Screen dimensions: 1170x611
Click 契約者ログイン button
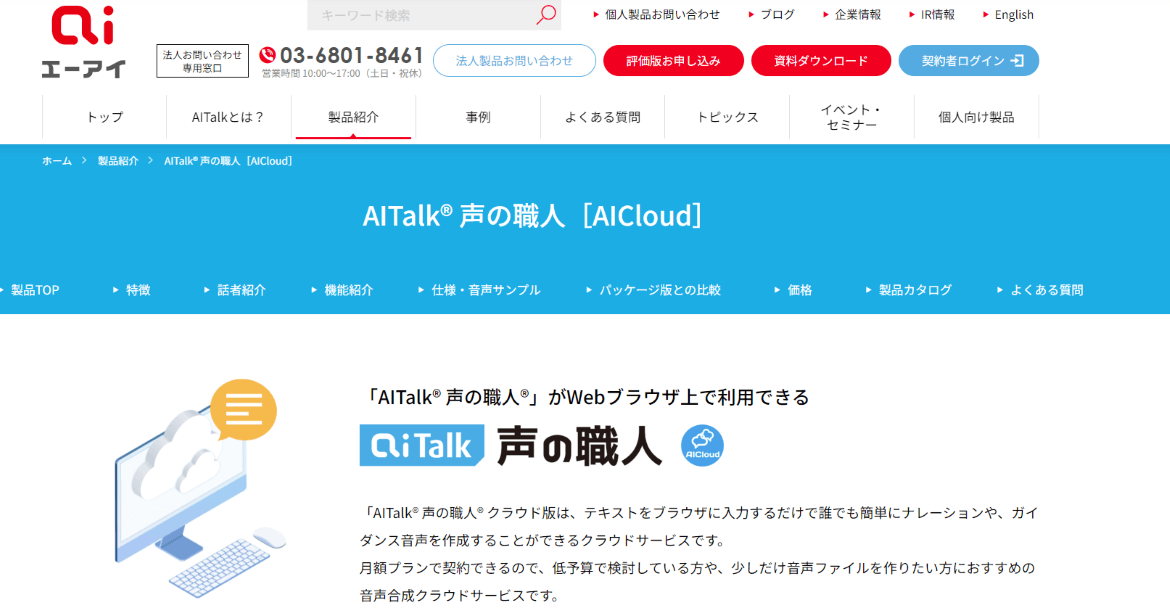pyautogui.click(x=969, y=60)
